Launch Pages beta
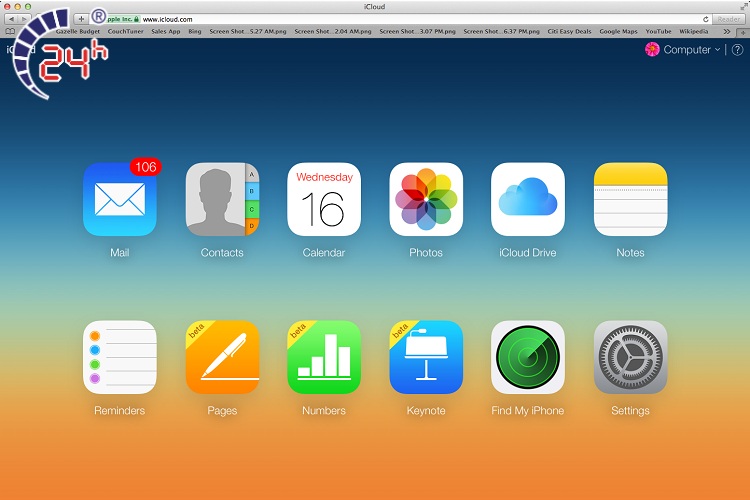Viewport: 750px width, 500px height. click(222, 357)
